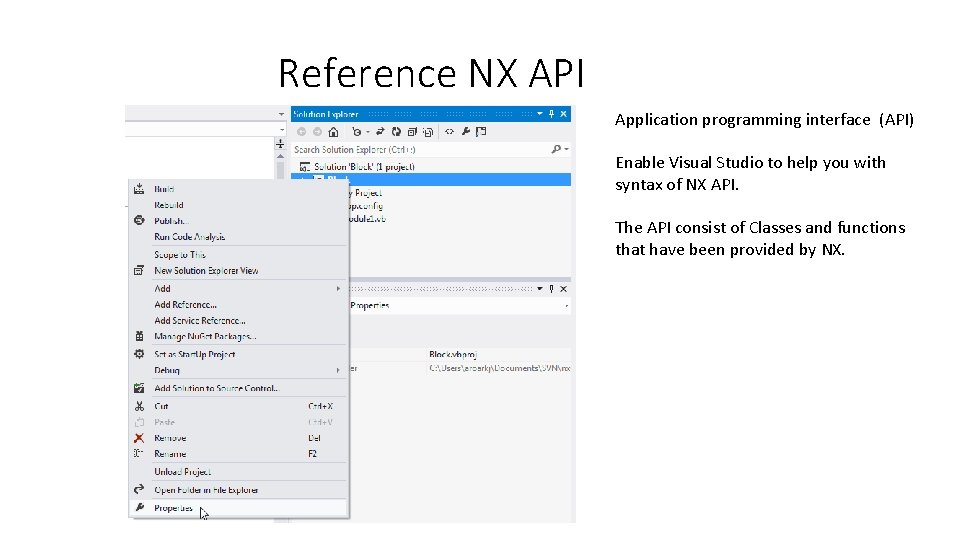This screenshot has height=540, width=960.
Task: Close the Properties panel
Action: pos(564,289)
